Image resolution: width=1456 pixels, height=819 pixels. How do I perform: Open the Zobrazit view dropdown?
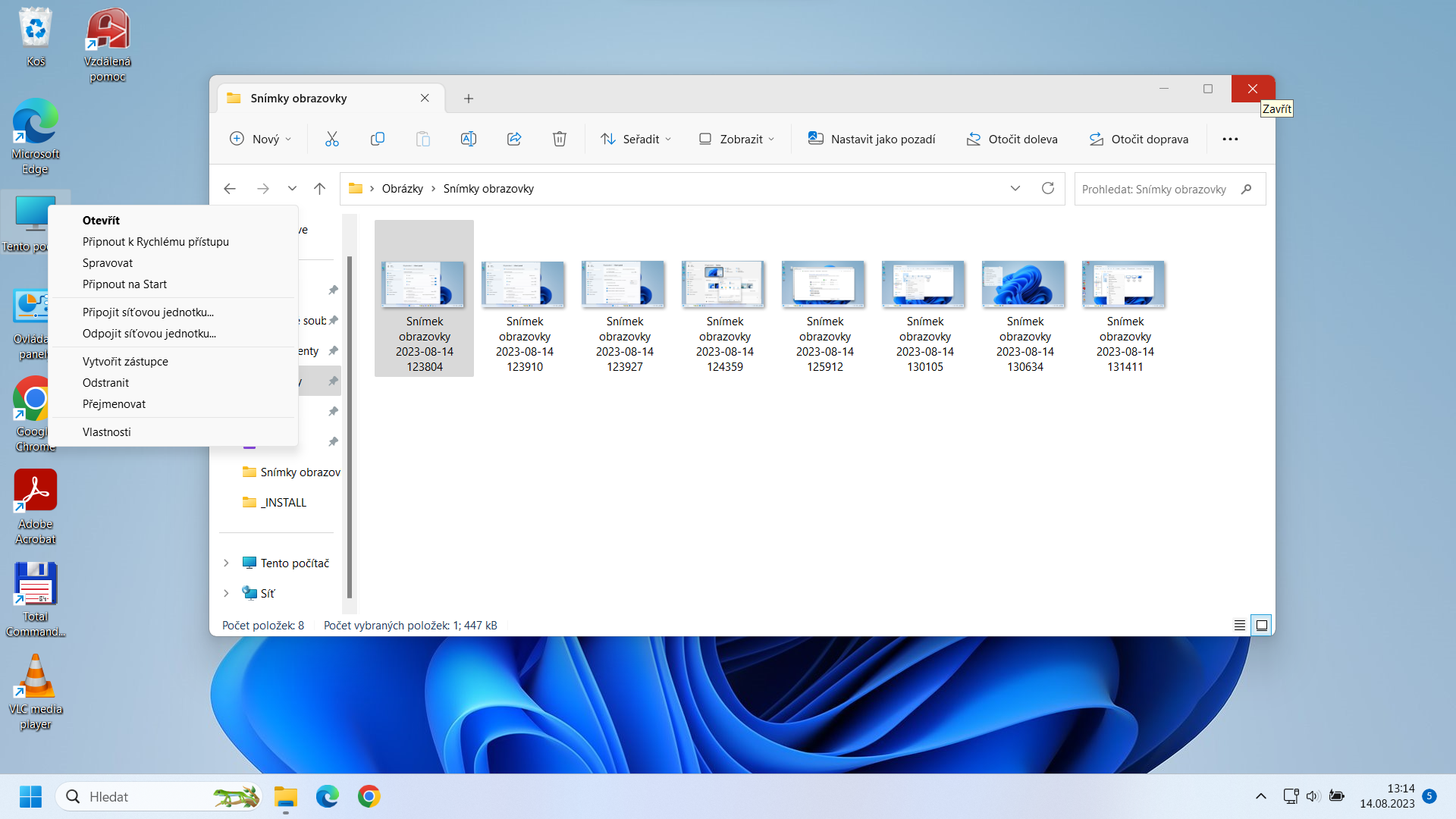click(736, 139)
